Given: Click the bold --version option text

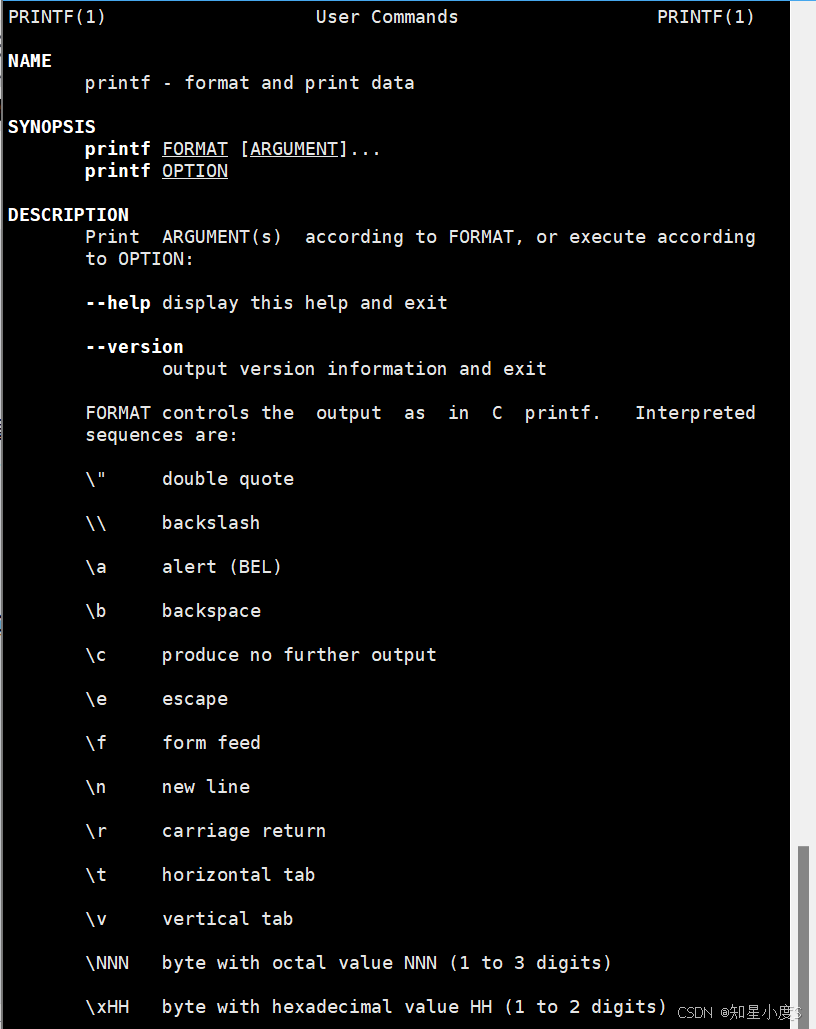Looking at the screenshot, I should click(135, 346).
